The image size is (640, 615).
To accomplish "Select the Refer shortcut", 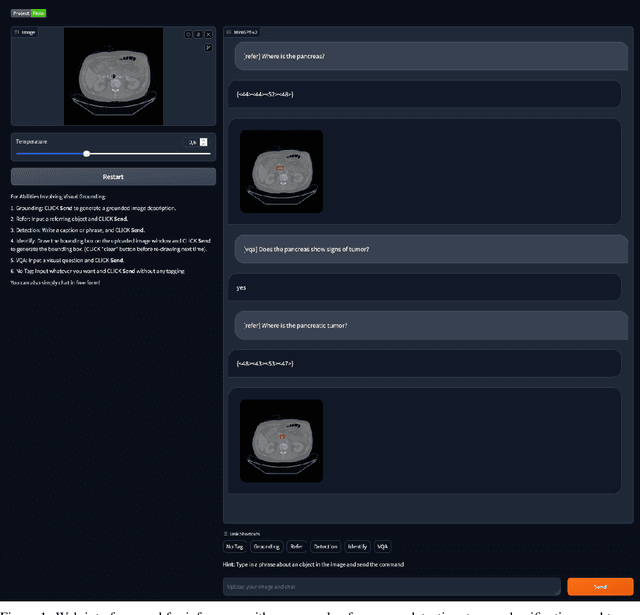I will point(297,546).
